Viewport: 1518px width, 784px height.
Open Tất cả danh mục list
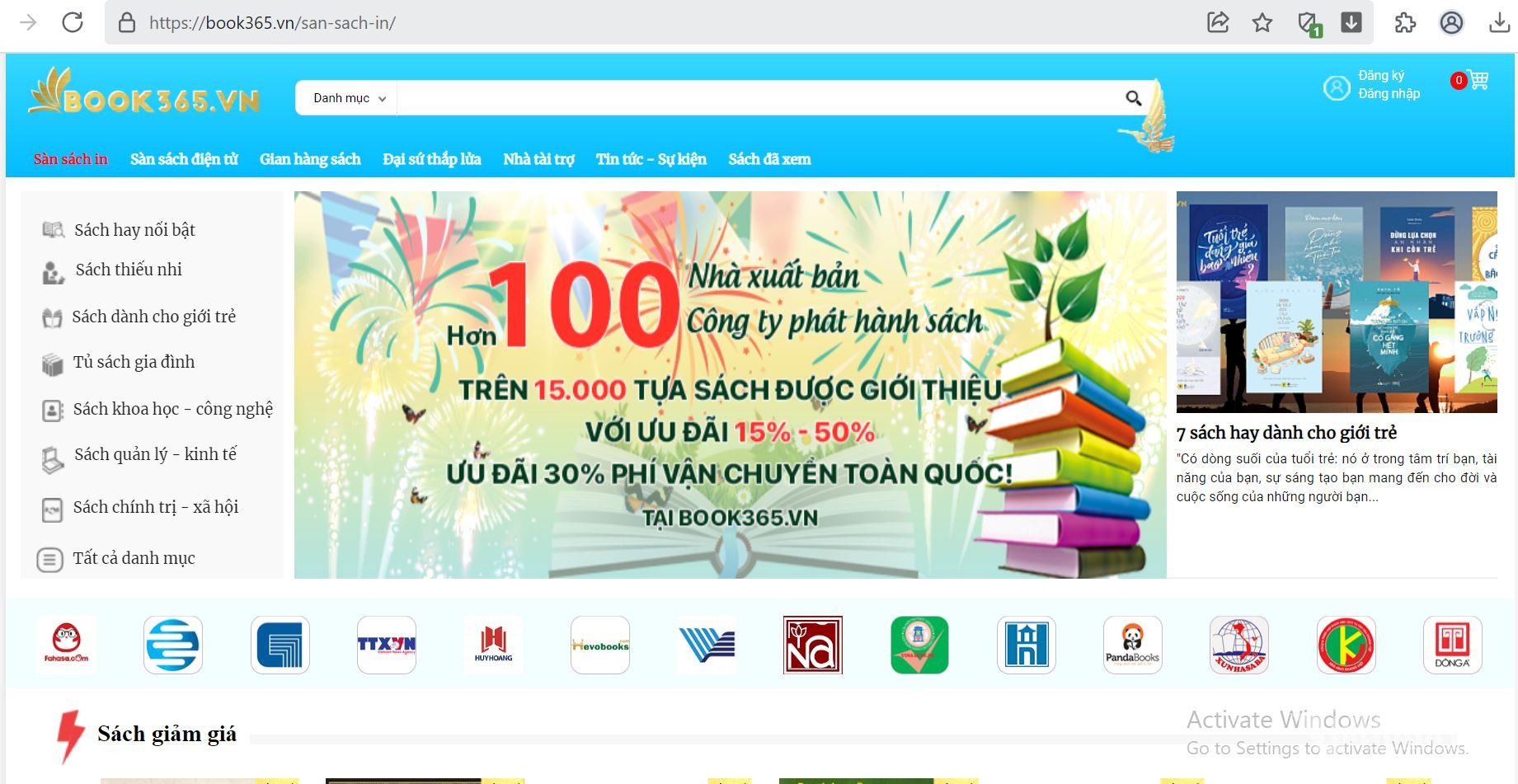[134, 558]
